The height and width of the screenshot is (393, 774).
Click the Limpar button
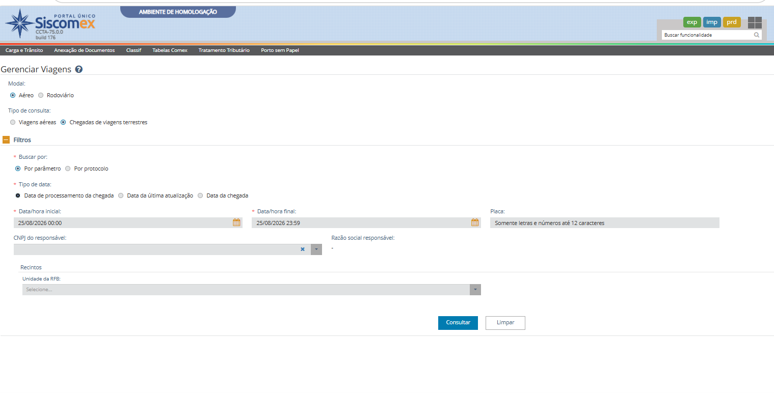(x=505, y=323)
